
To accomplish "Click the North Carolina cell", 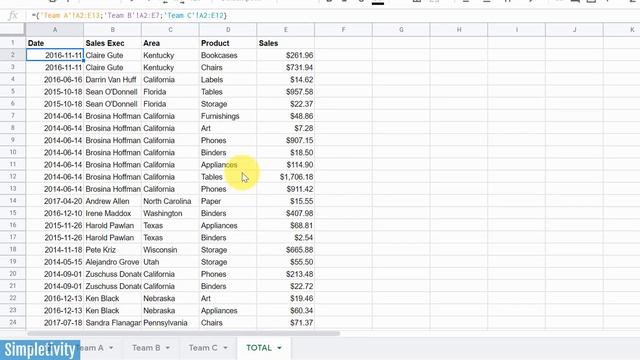I will pyautogui.click(x=170, y=201).
